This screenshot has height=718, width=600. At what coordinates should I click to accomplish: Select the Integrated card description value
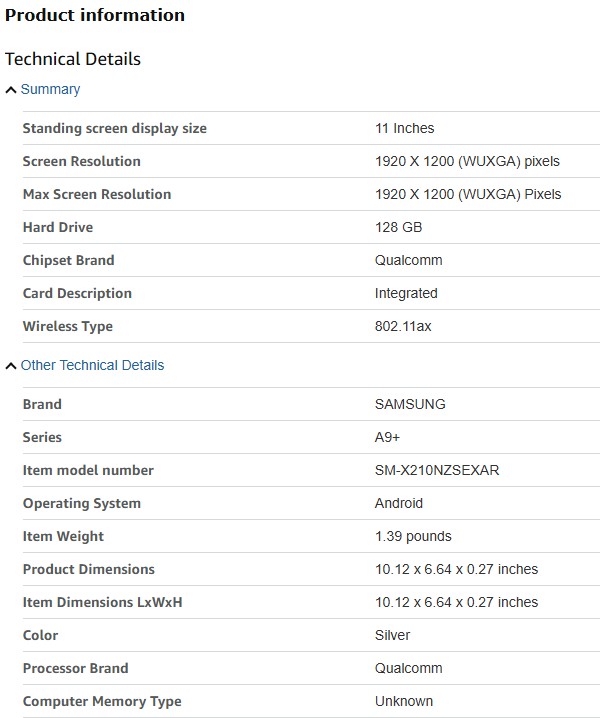(406, 293)
